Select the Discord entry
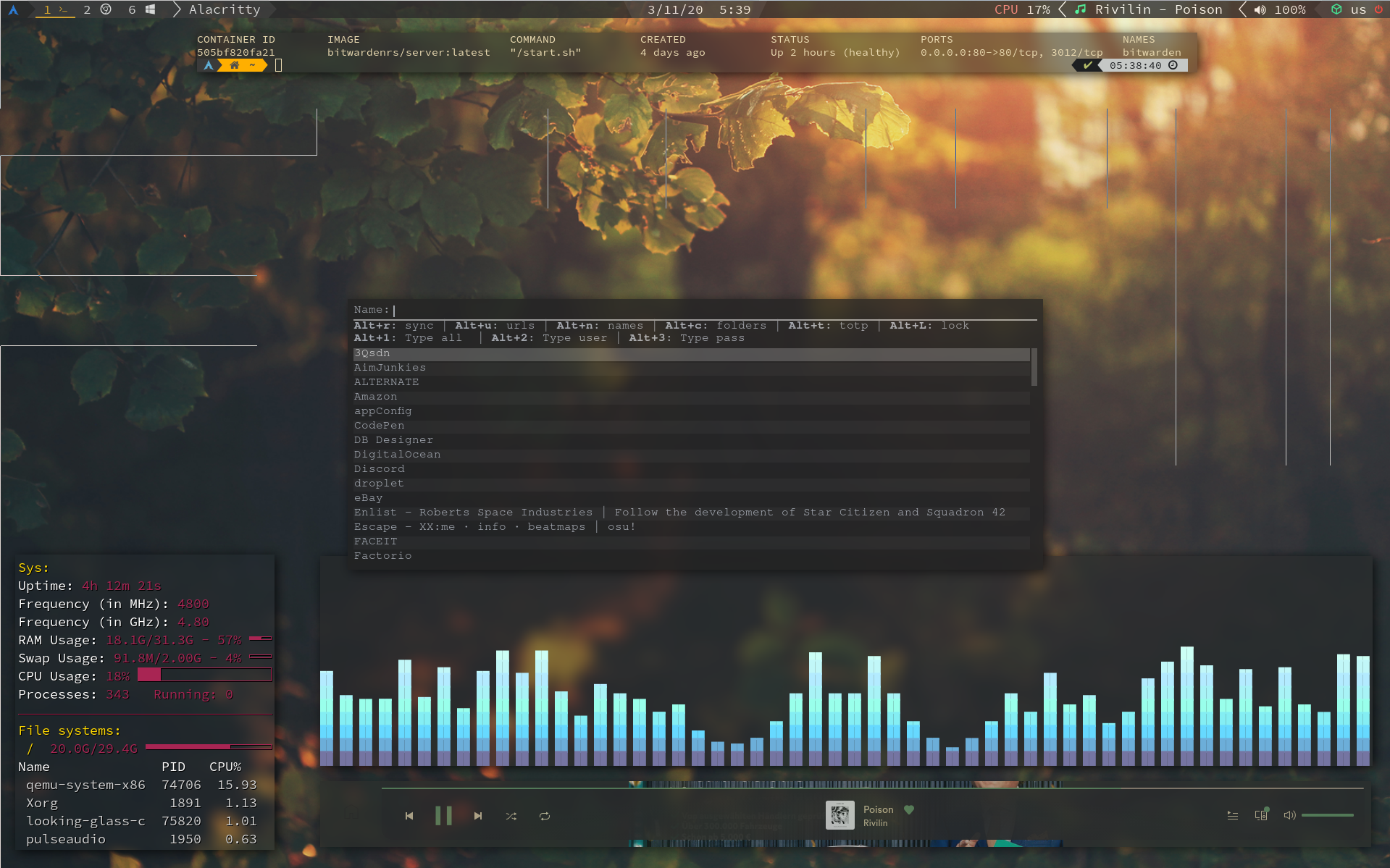The image size is (1390, 868). [x=692, y=469]
